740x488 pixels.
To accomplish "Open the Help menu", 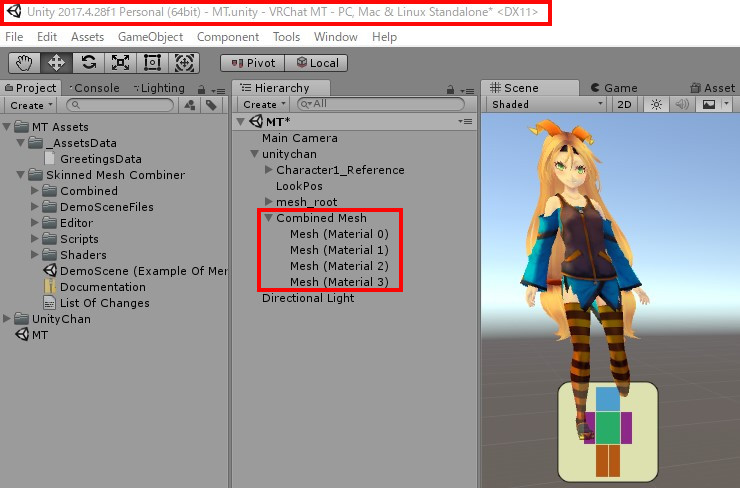I will coord(384,37).
